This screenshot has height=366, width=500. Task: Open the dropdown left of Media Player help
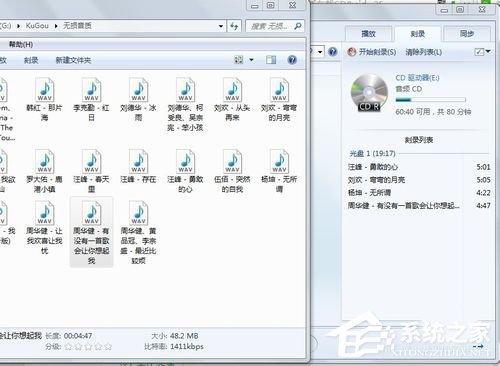(x=320, y=52)
